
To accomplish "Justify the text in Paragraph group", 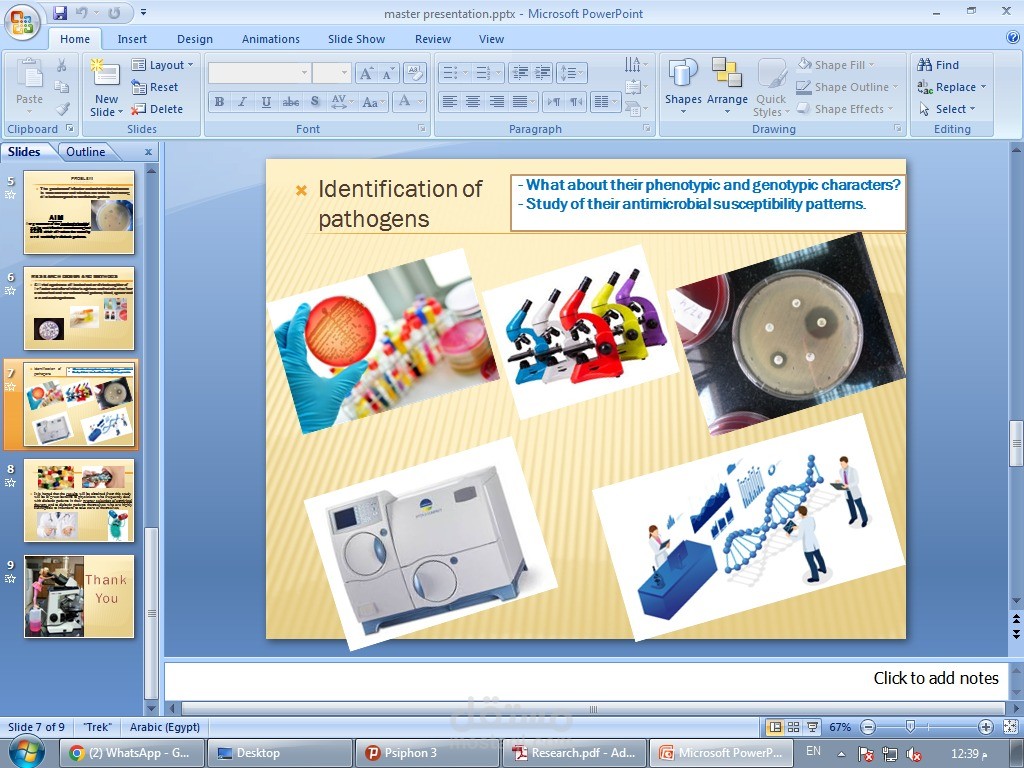I will point(520,102).
